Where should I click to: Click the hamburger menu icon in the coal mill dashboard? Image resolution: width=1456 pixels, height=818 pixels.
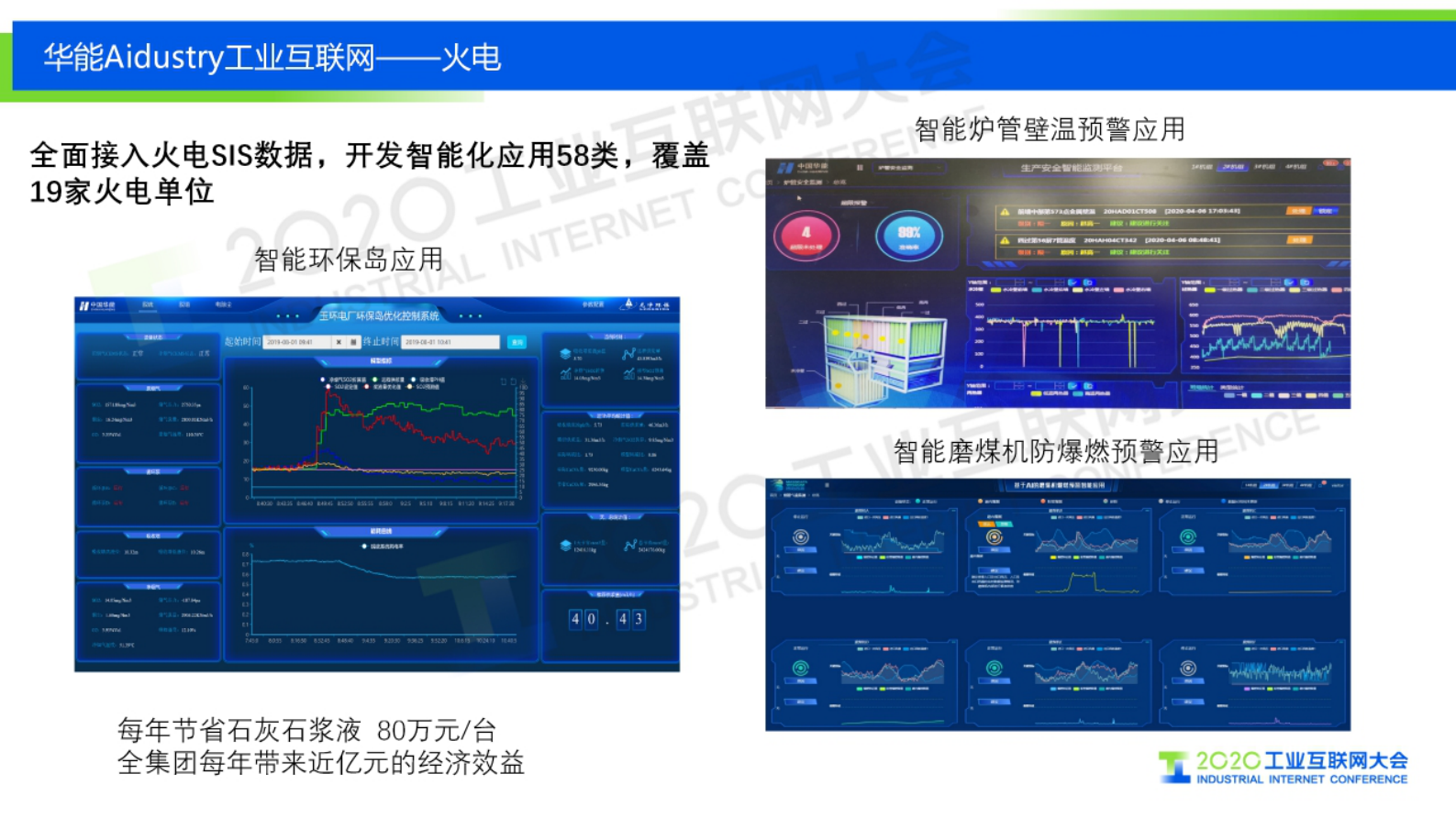[827, 485]
